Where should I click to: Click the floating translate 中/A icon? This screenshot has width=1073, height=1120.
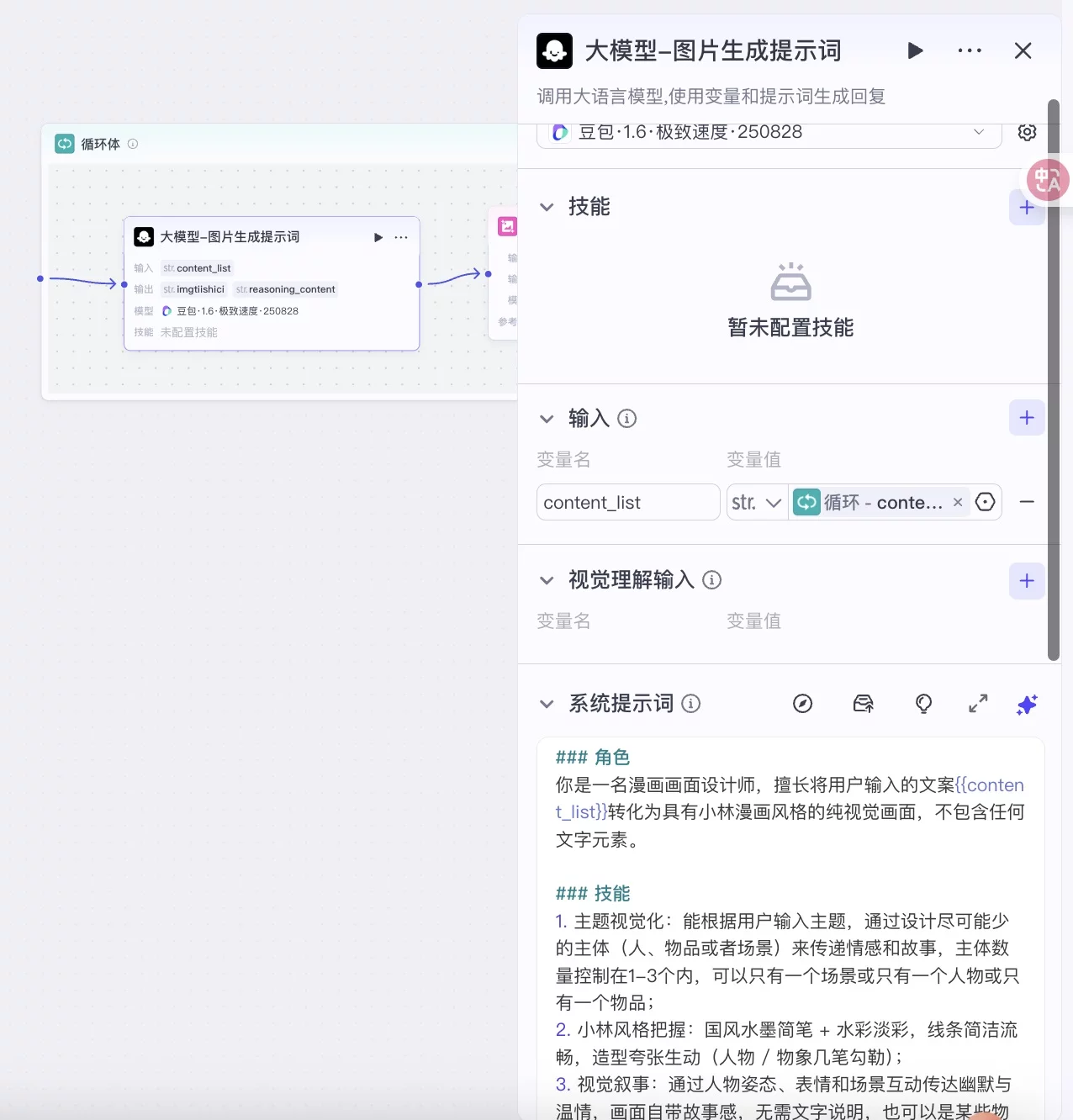(1047, 180)
